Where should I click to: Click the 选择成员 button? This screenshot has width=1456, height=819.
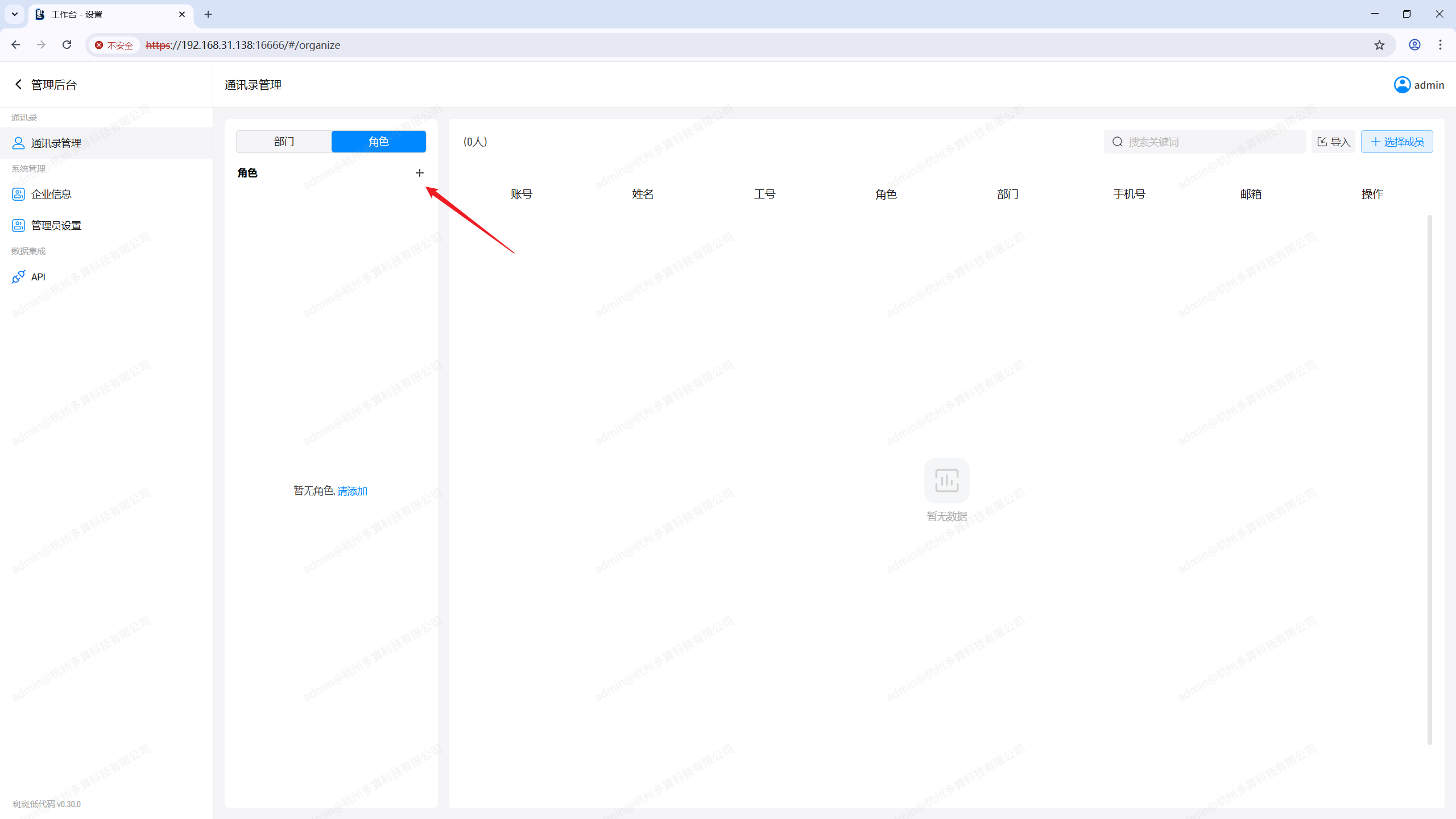point(1396,142)
